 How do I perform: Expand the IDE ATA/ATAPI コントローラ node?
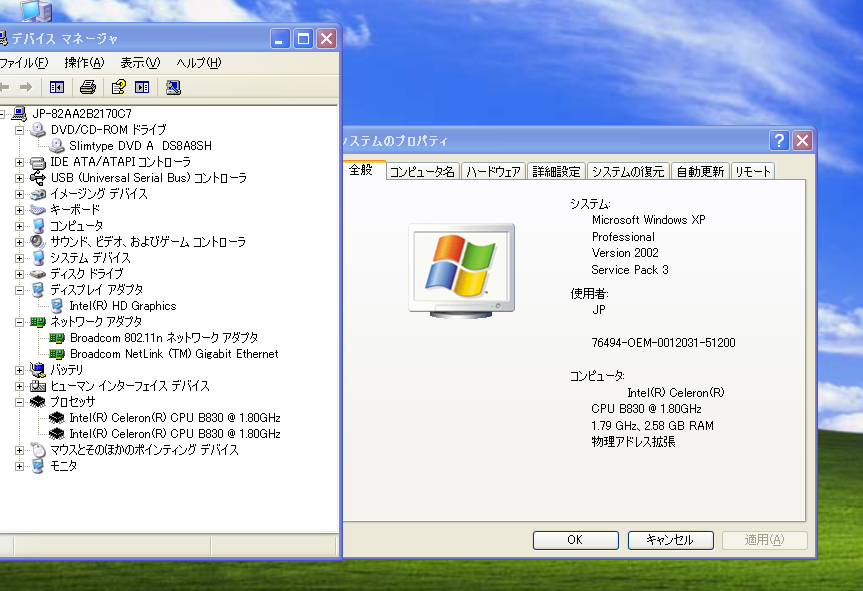19,162
